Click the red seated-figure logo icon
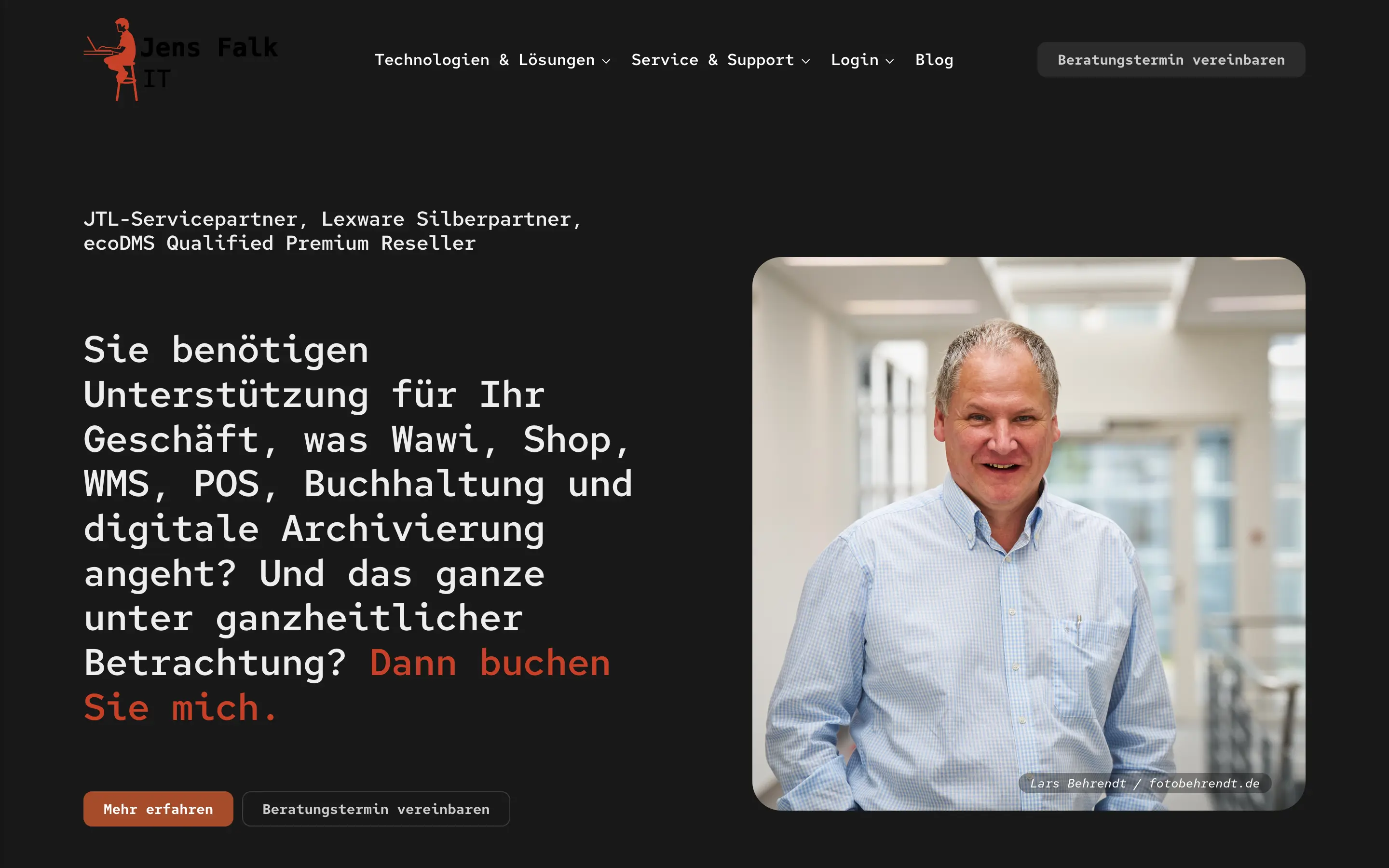 (x=111, y=59)
